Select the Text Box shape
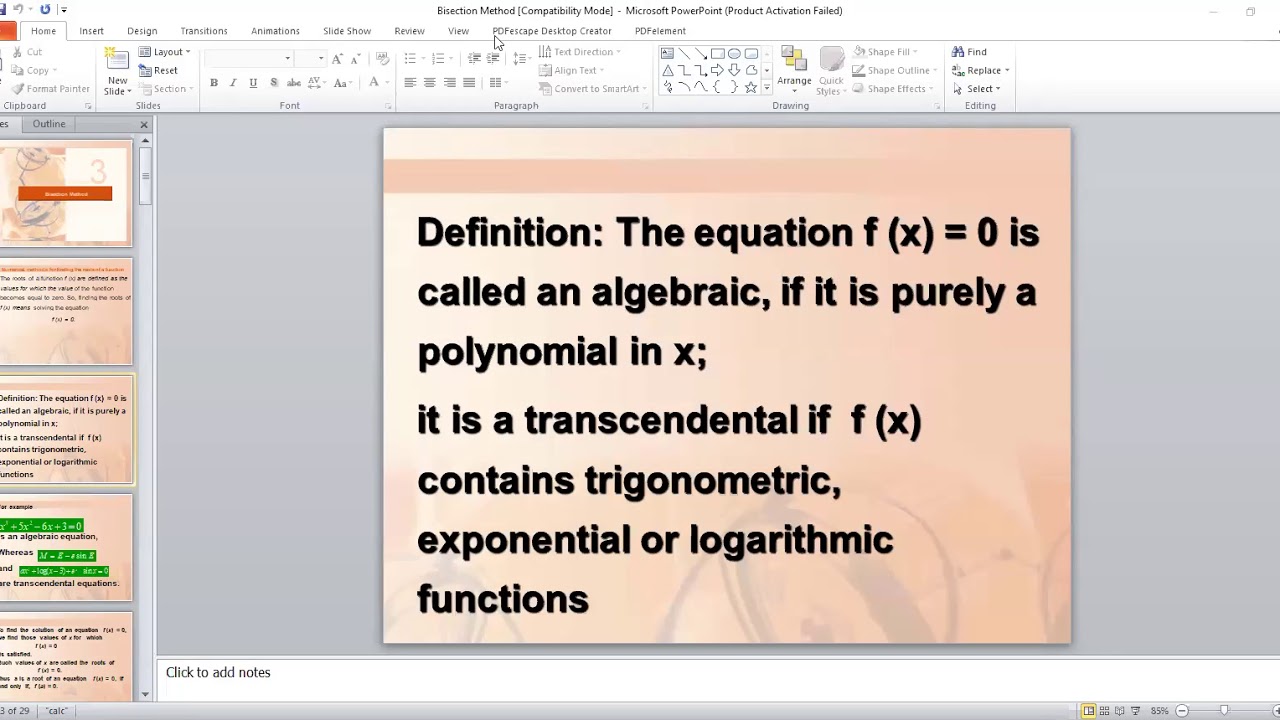The image size is (1280, 720). pos(667,54)
